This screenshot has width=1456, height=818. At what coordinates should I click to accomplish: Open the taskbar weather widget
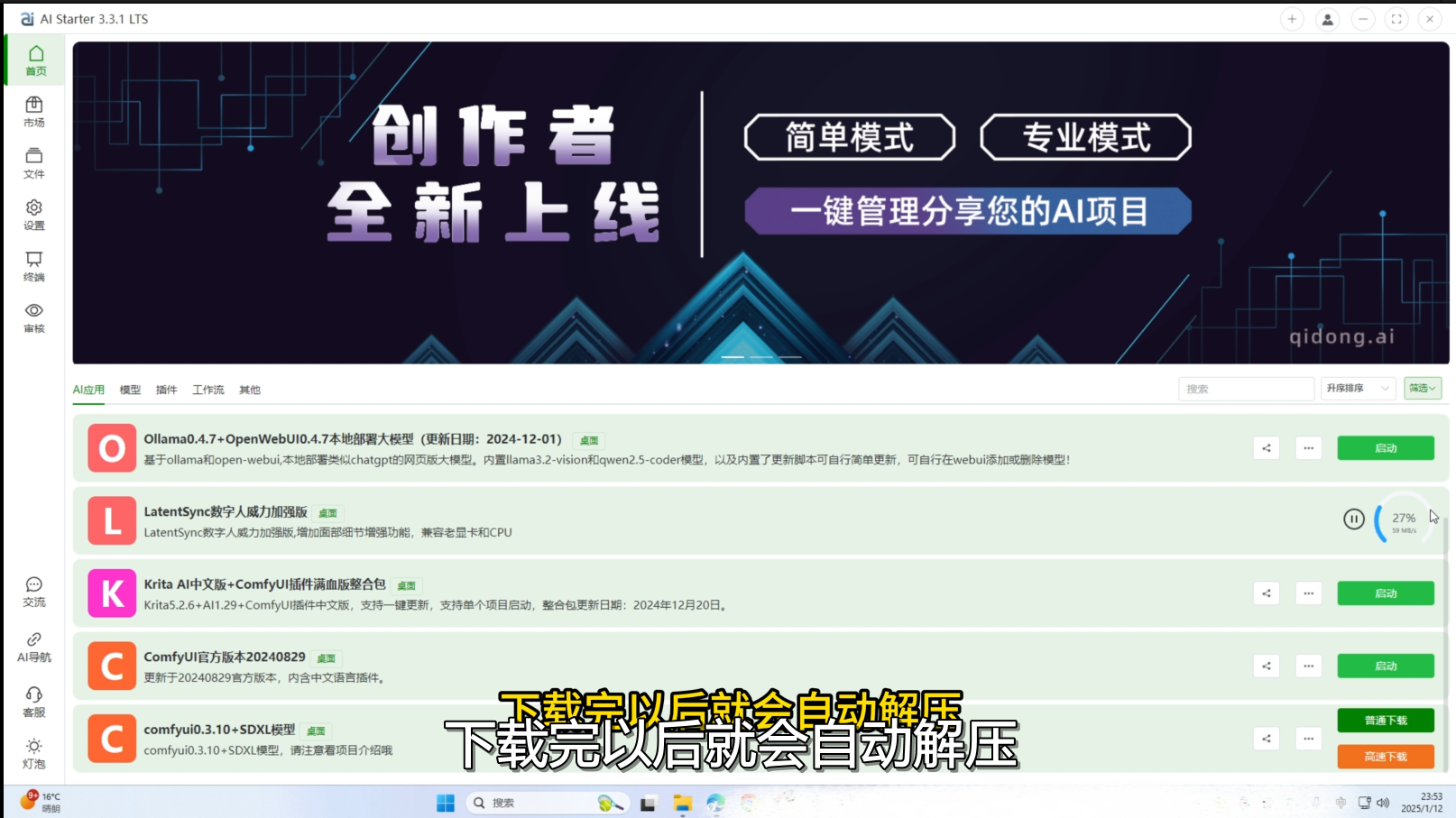(41, 802)
